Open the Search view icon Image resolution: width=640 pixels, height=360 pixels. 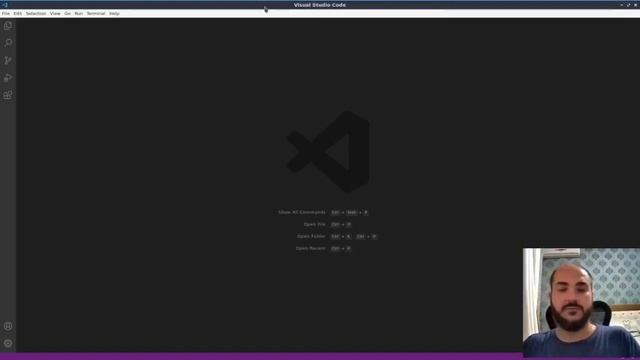click(8, 43)
